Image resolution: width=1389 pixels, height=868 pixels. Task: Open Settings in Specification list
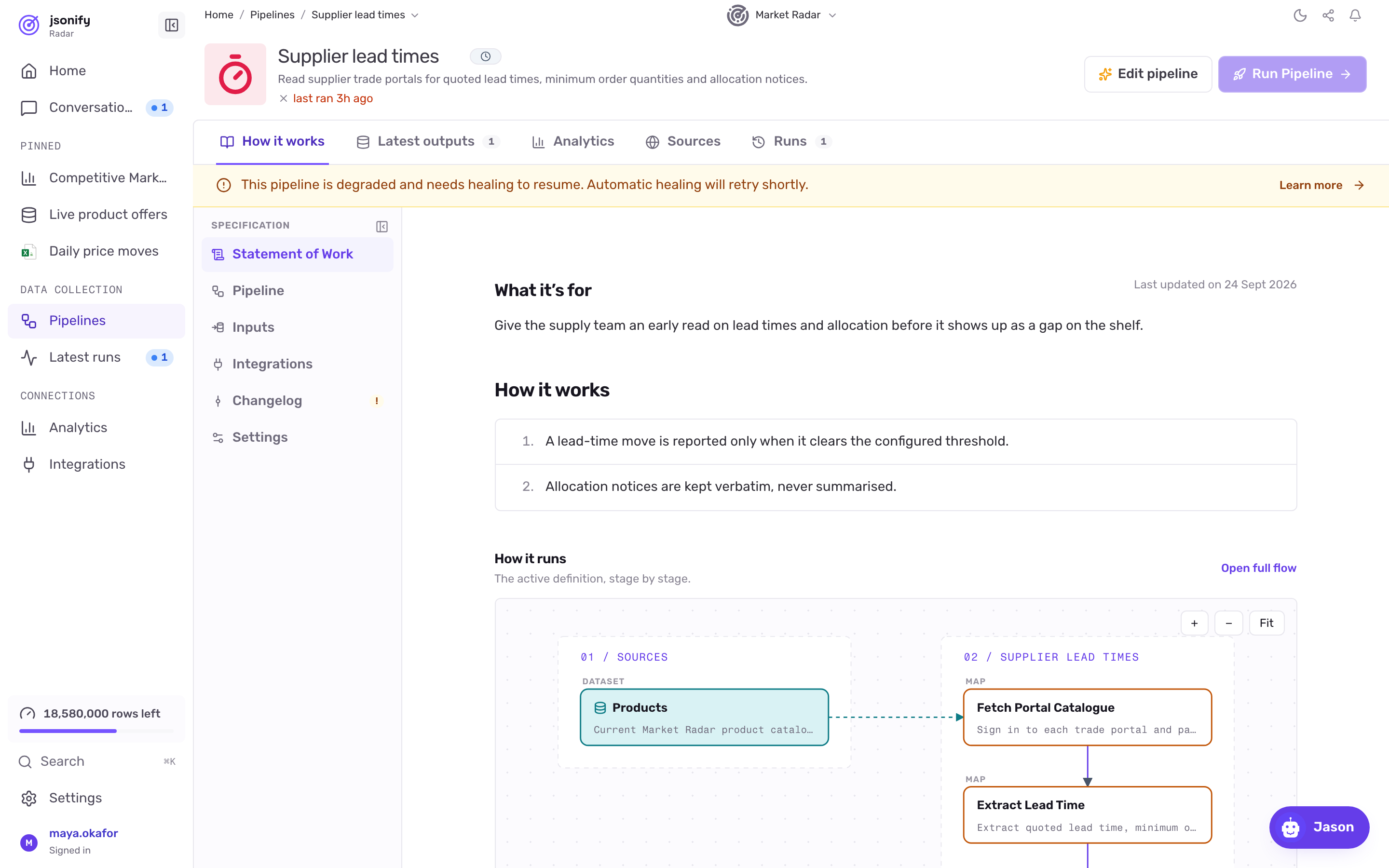coord(297,437)
